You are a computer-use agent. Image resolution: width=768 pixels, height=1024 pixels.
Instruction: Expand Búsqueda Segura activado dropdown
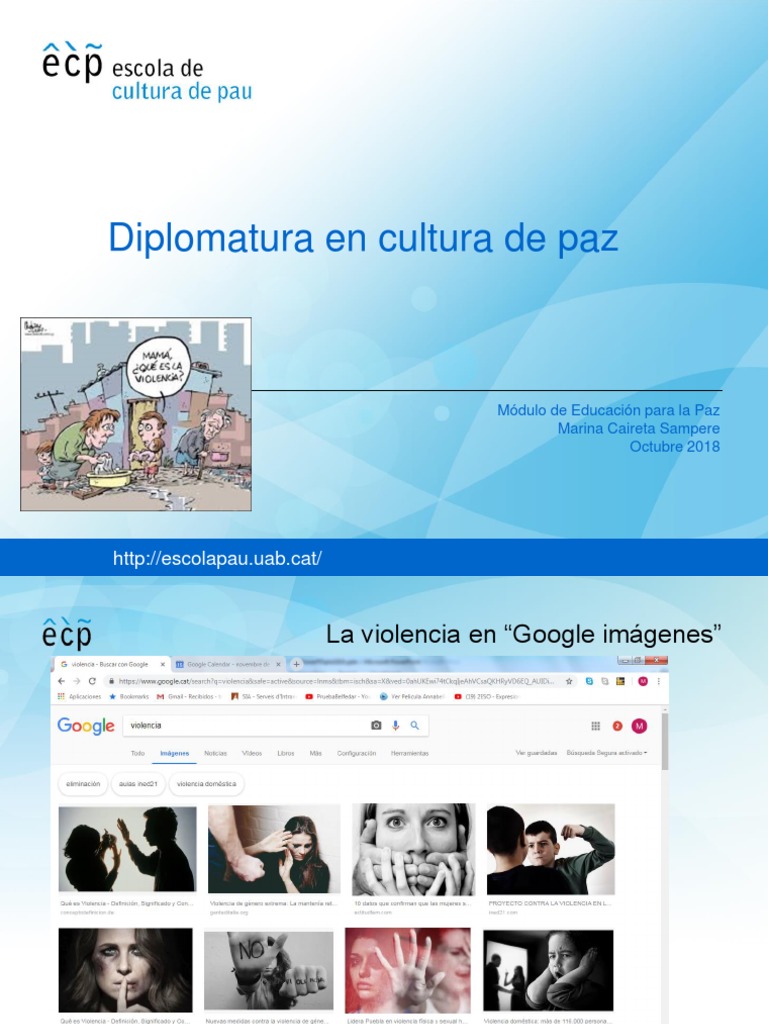pyautogui.click(x=607, y=753)
